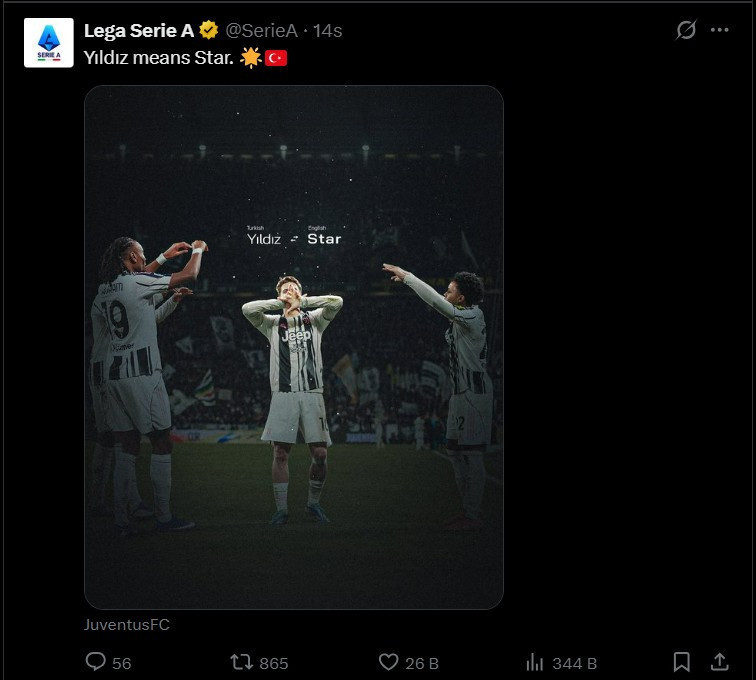
Task: Click the tweet text 'Yıldız means Star.'
Action: pyautogui.click(x=159, y=58)
